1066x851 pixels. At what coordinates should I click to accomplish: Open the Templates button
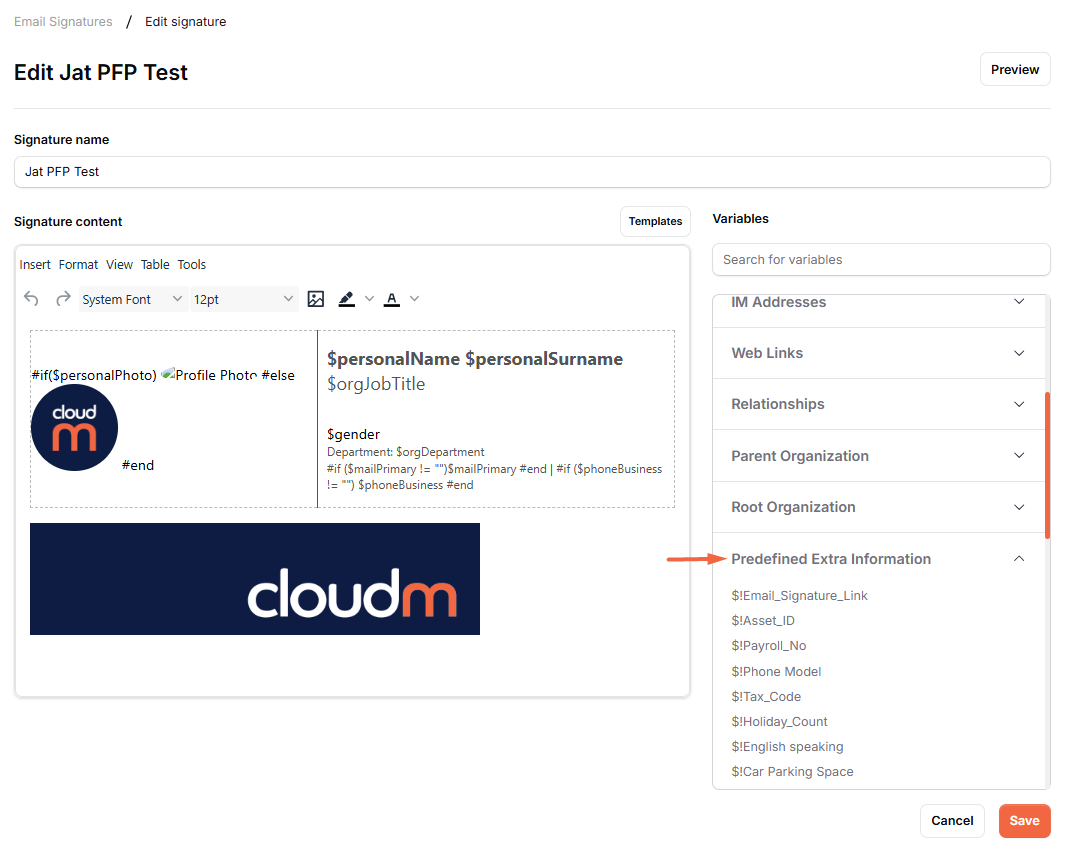click(655, 222)
